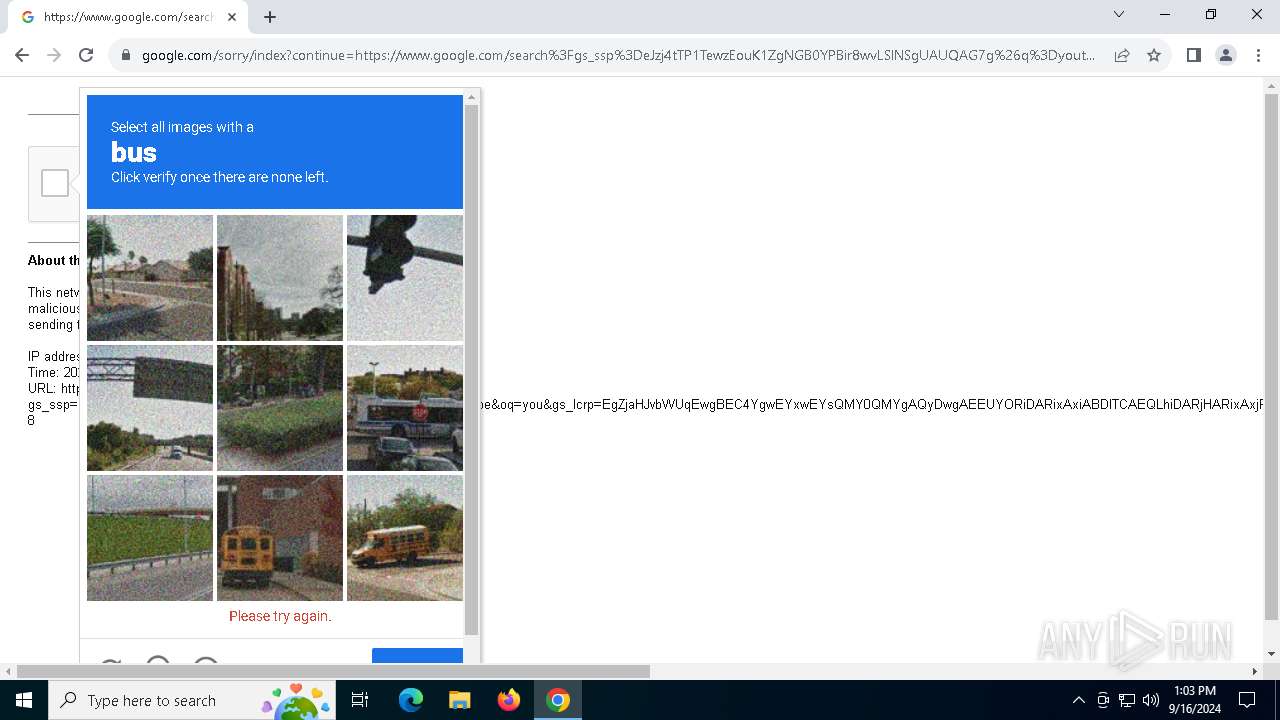Image resolution: width=1280 pixels, height=720 pixels.
Task: Click the address bar URL
Action: (x=618, y=55)
